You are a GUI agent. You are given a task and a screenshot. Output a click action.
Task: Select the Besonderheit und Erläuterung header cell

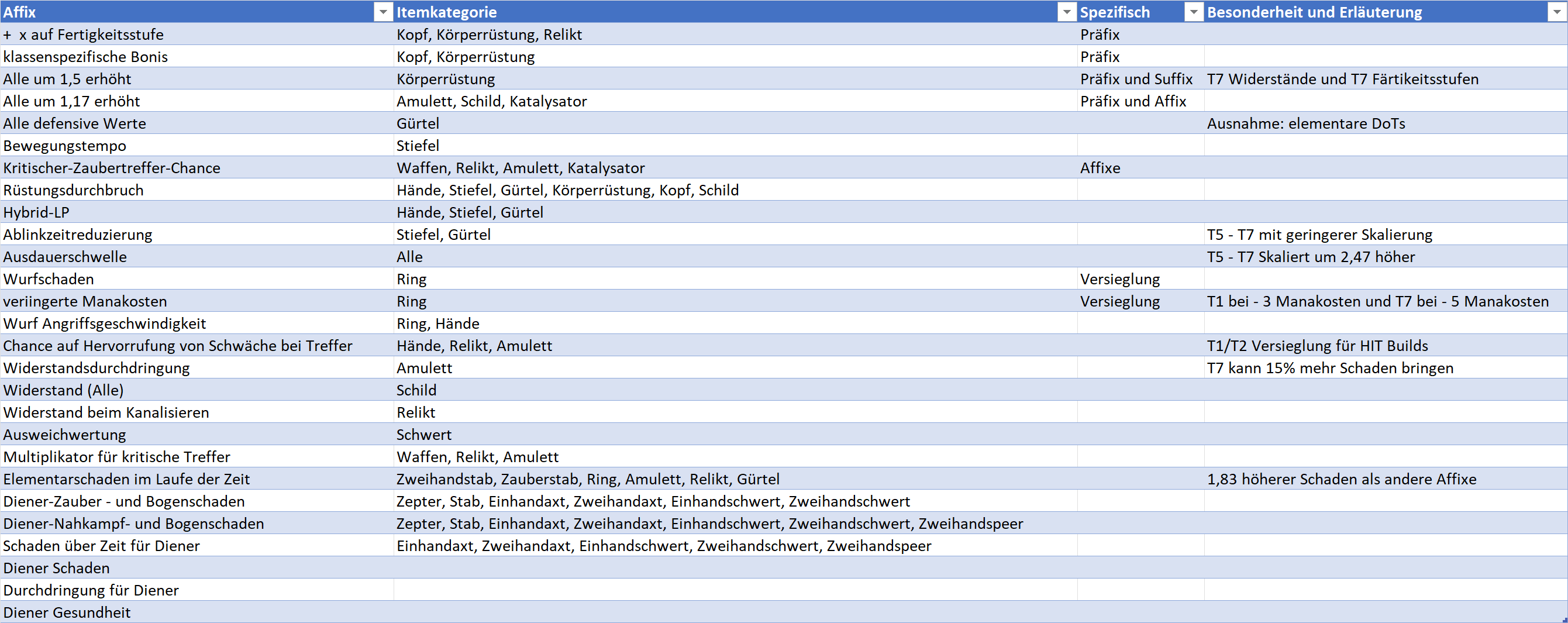1386,12
